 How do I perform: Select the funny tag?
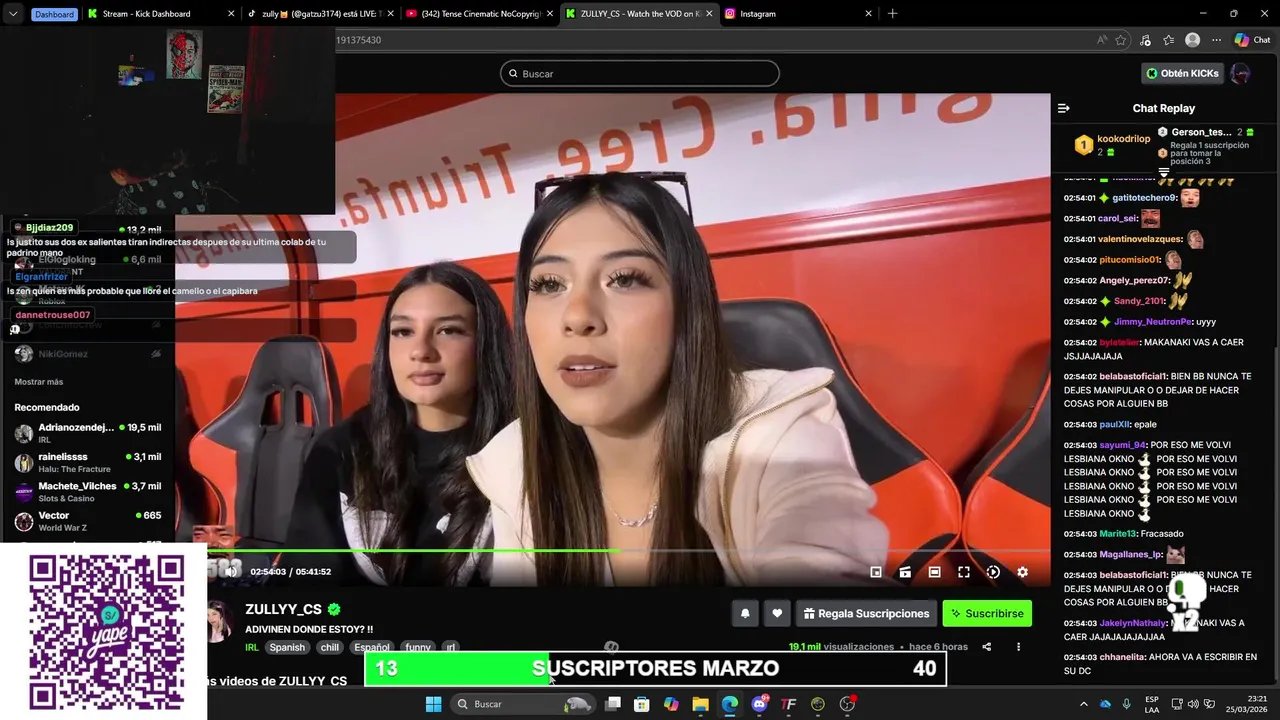click(x=418, y=647)
